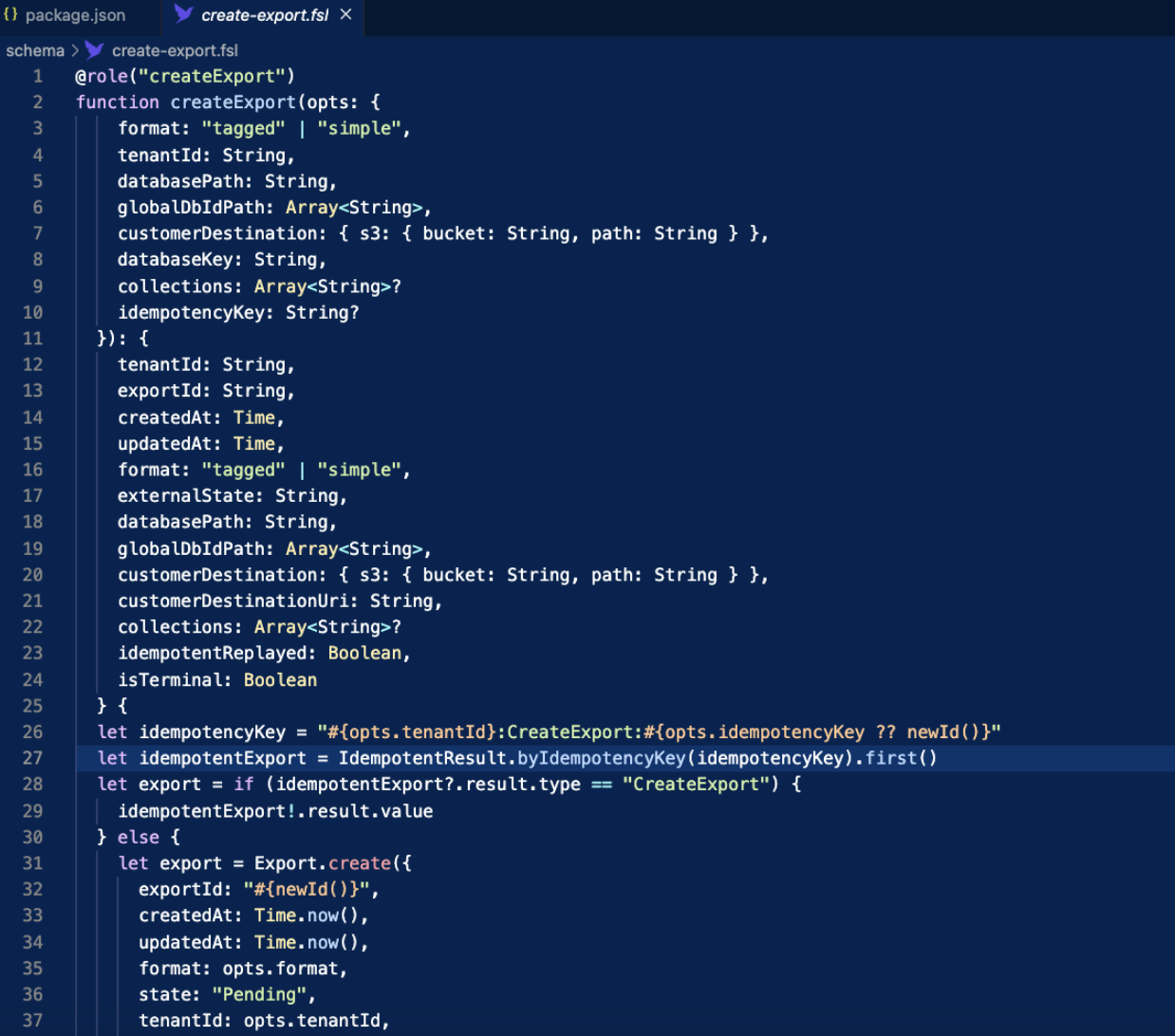The image size is (1175, 1036).
Task: Click the "else" keyword on line 30
Action: [x=139, y=838]
